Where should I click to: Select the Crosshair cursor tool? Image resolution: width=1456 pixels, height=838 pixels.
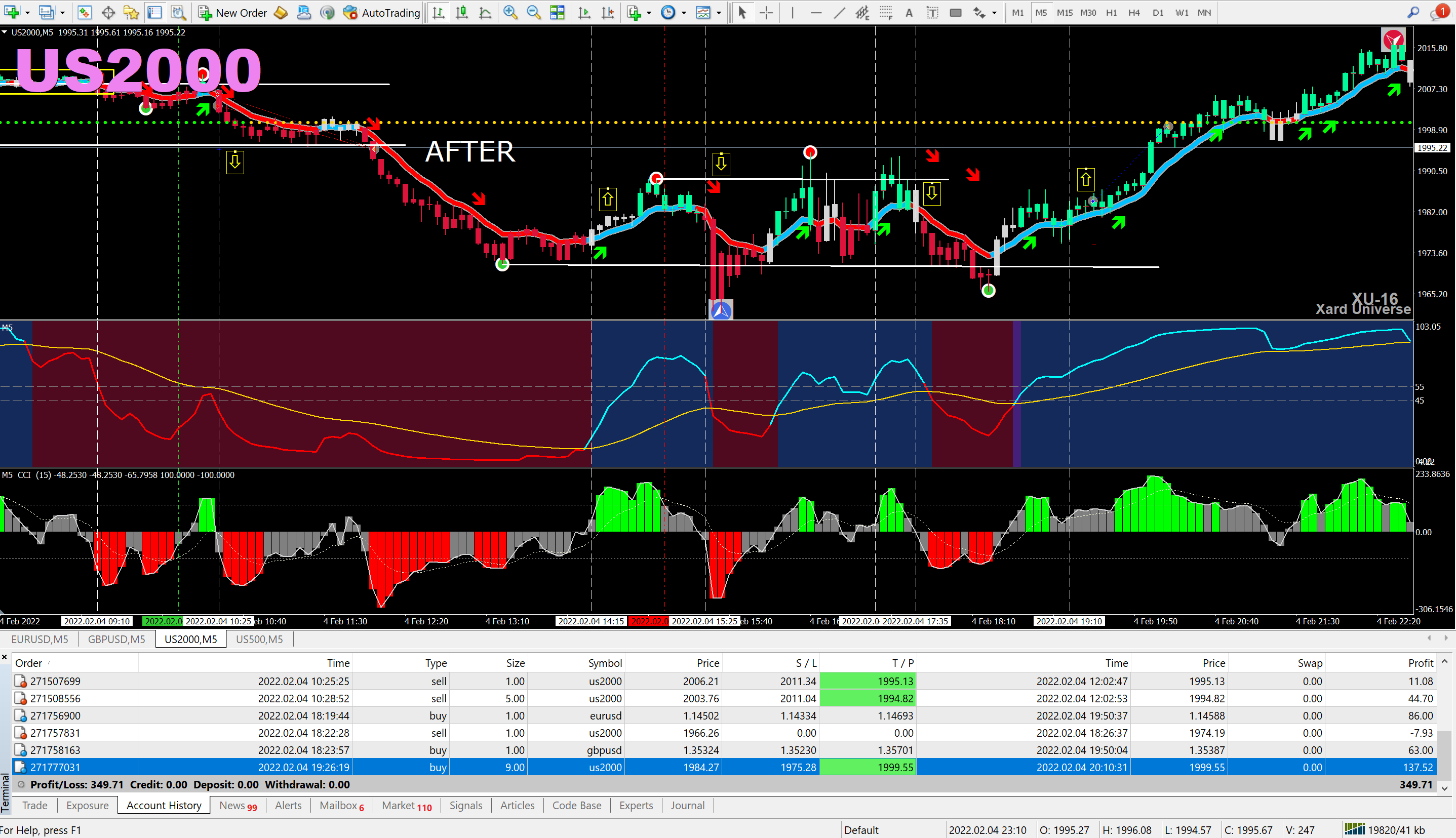(x=766, y=13)
